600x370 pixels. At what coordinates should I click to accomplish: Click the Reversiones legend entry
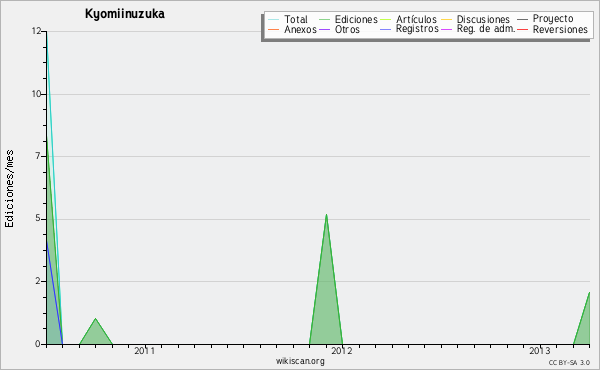click(560, 29)
